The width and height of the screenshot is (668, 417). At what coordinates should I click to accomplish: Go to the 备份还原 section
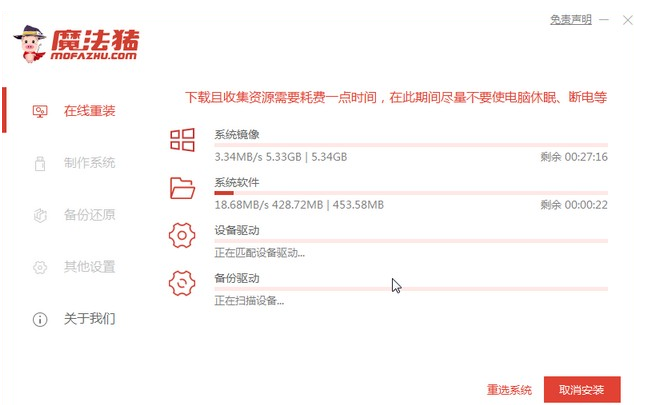click(89, 215)
